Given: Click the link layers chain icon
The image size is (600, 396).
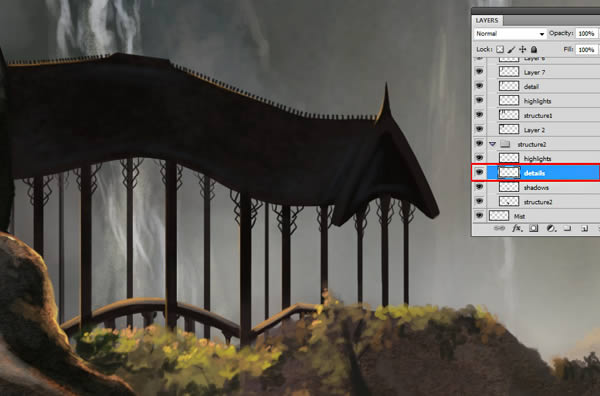Looking at the screenshot, I should 499,228.
